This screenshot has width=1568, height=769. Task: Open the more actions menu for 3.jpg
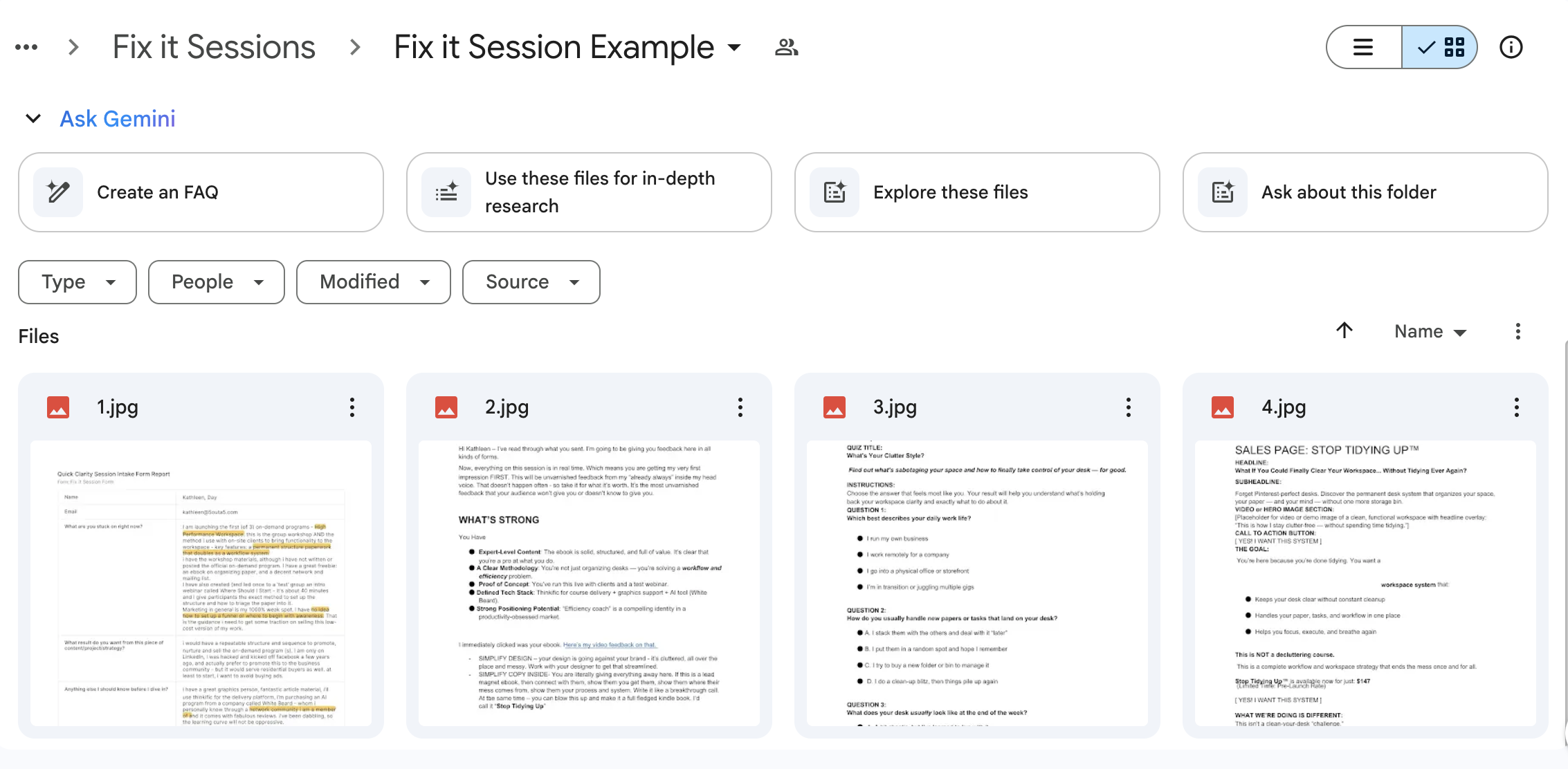(1129, 407)
